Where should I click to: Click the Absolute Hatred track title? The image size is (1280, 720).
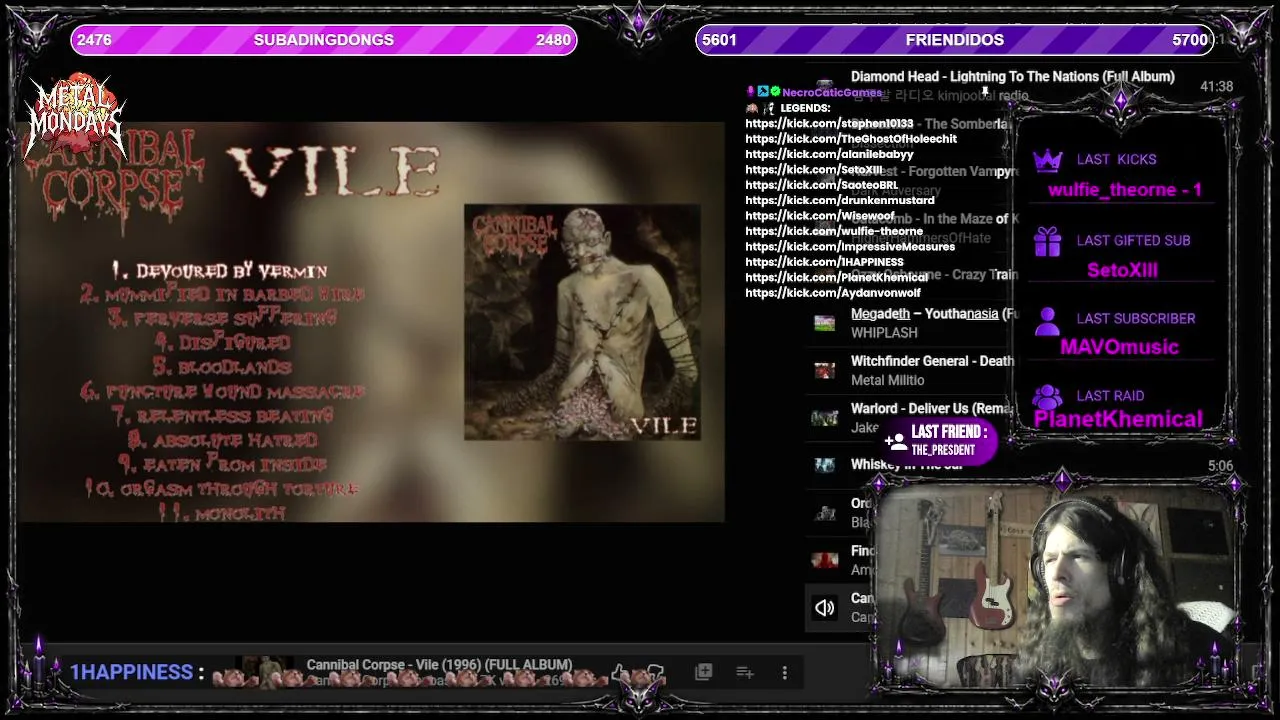click(222, 440)
